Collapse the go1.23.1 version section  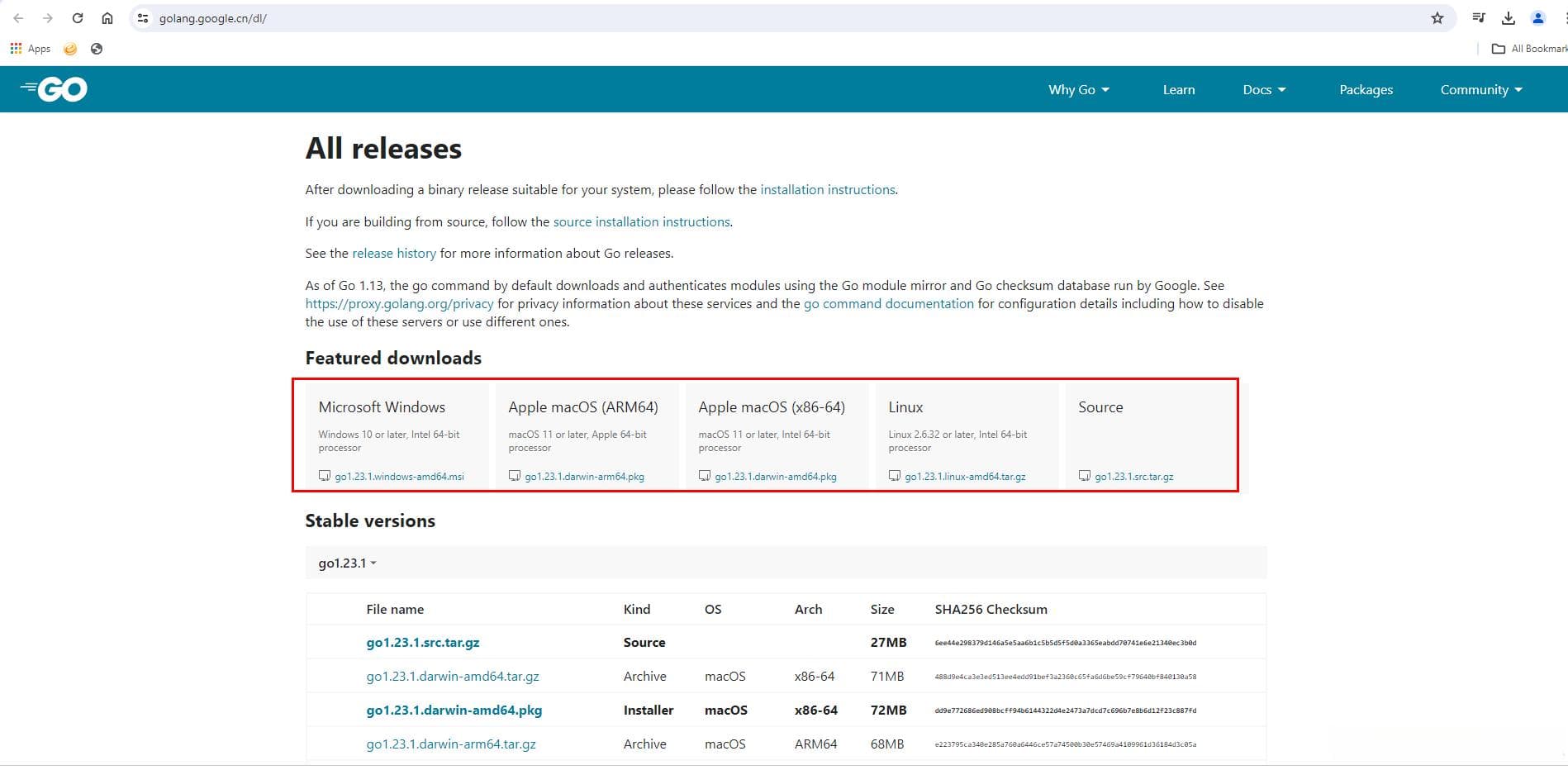coord(348,563)
